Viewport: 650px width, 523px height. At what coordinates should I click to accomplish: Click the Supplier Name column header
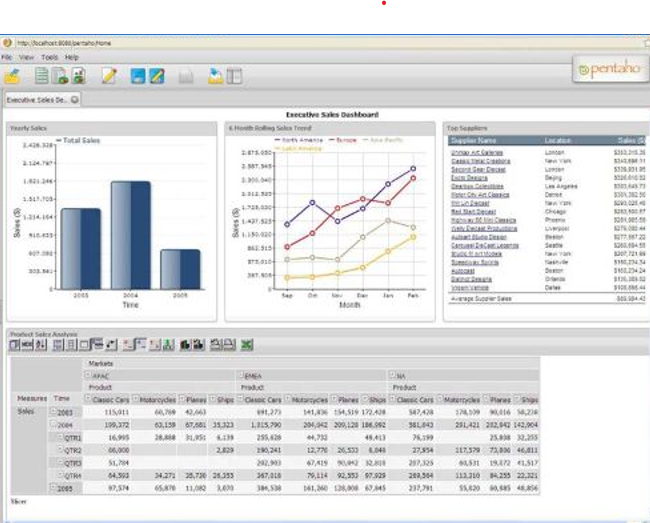click(x=473, y=140)
